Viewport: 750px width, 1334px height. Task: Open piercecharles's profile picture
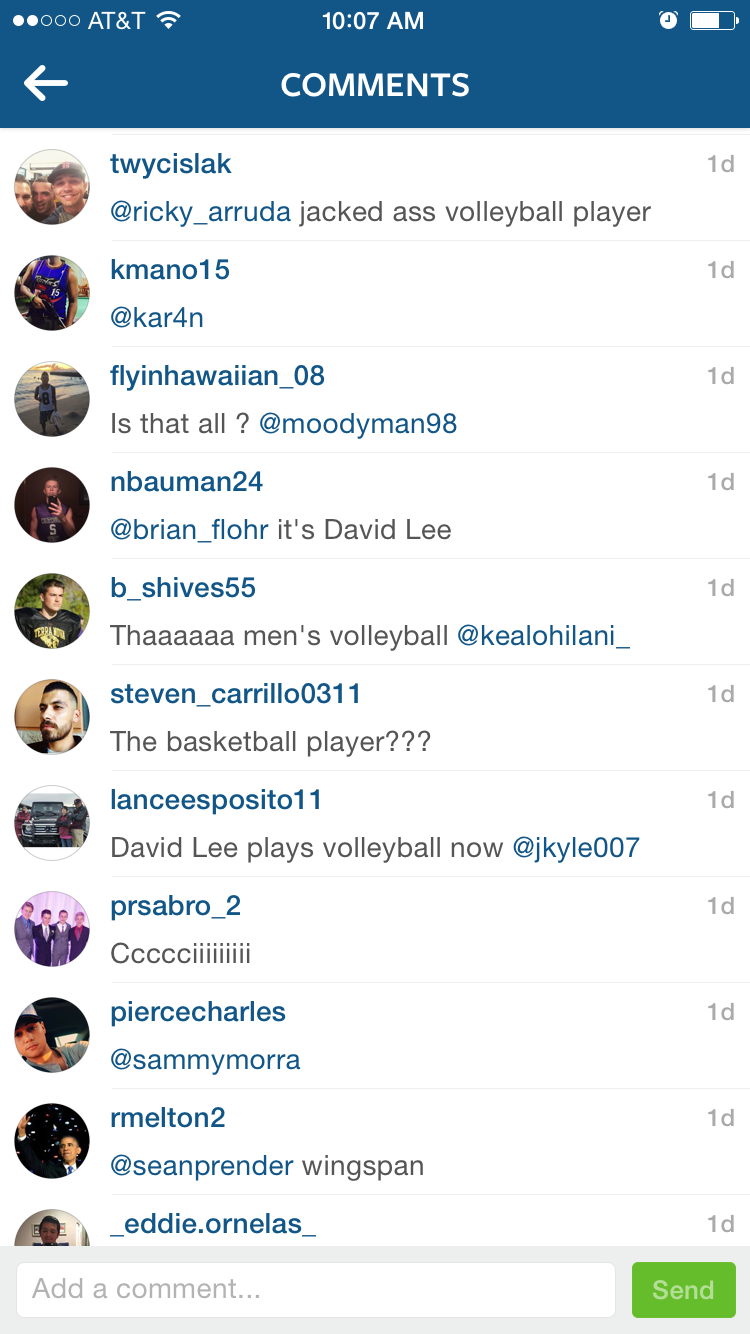52,1035
